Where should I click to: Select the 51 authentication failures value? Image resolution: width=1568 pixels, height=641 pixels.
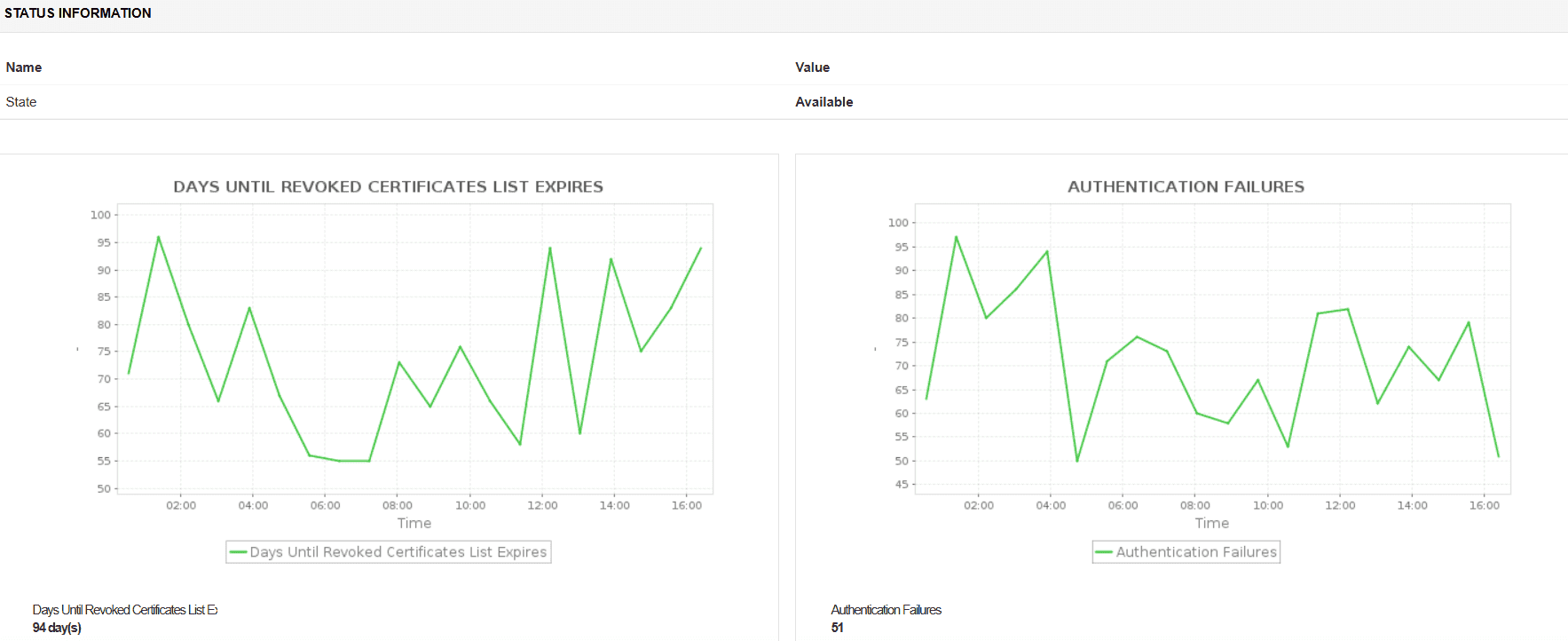pyautogui.click(x=838, y=628)
